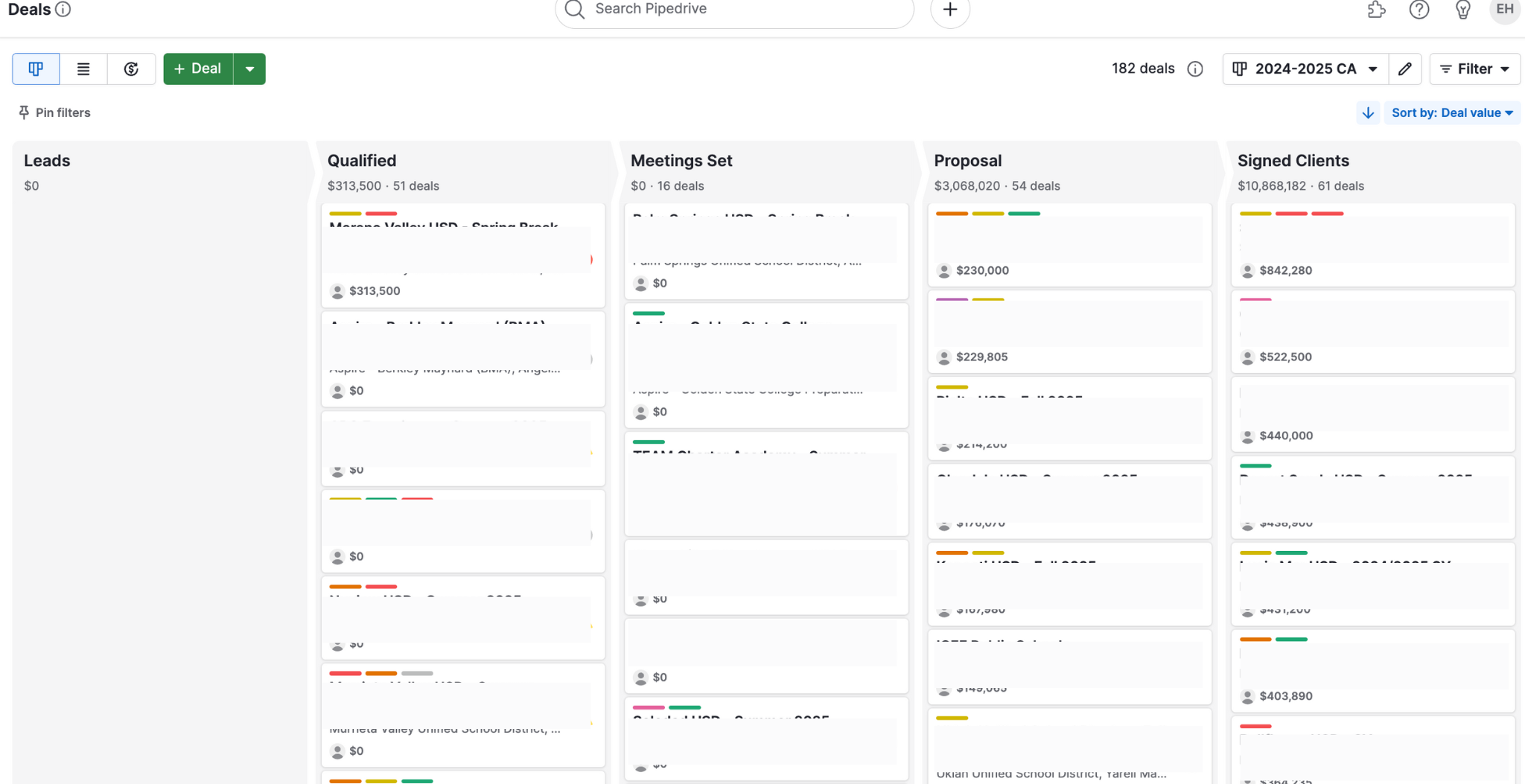Open the Filter dropdown
The image size is (1525, 784).
click(x=1474, y=68)
